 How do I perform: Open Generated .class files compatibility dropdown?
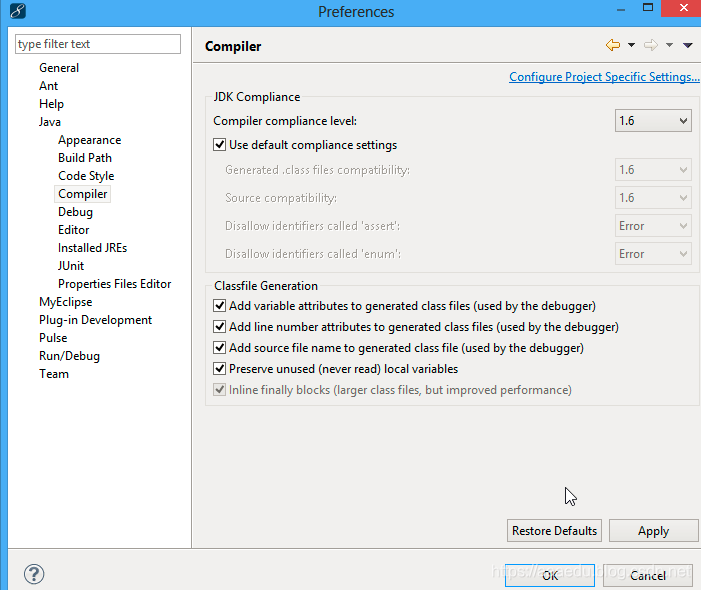[653, 170]
